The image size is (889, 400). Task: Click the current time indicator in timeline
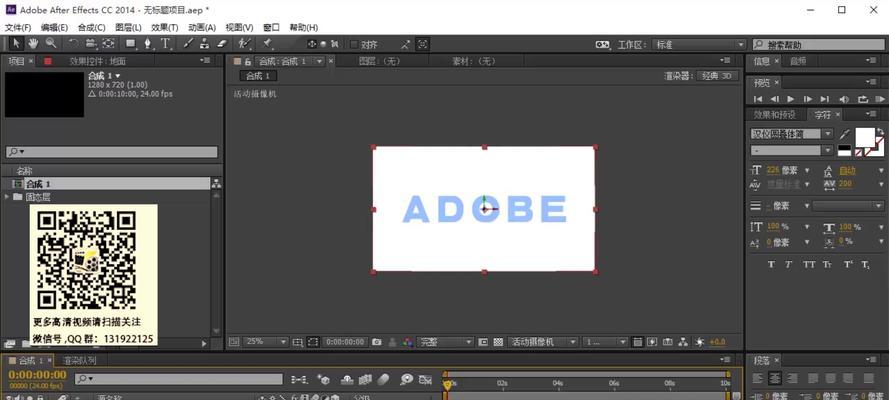pos(447,385)
